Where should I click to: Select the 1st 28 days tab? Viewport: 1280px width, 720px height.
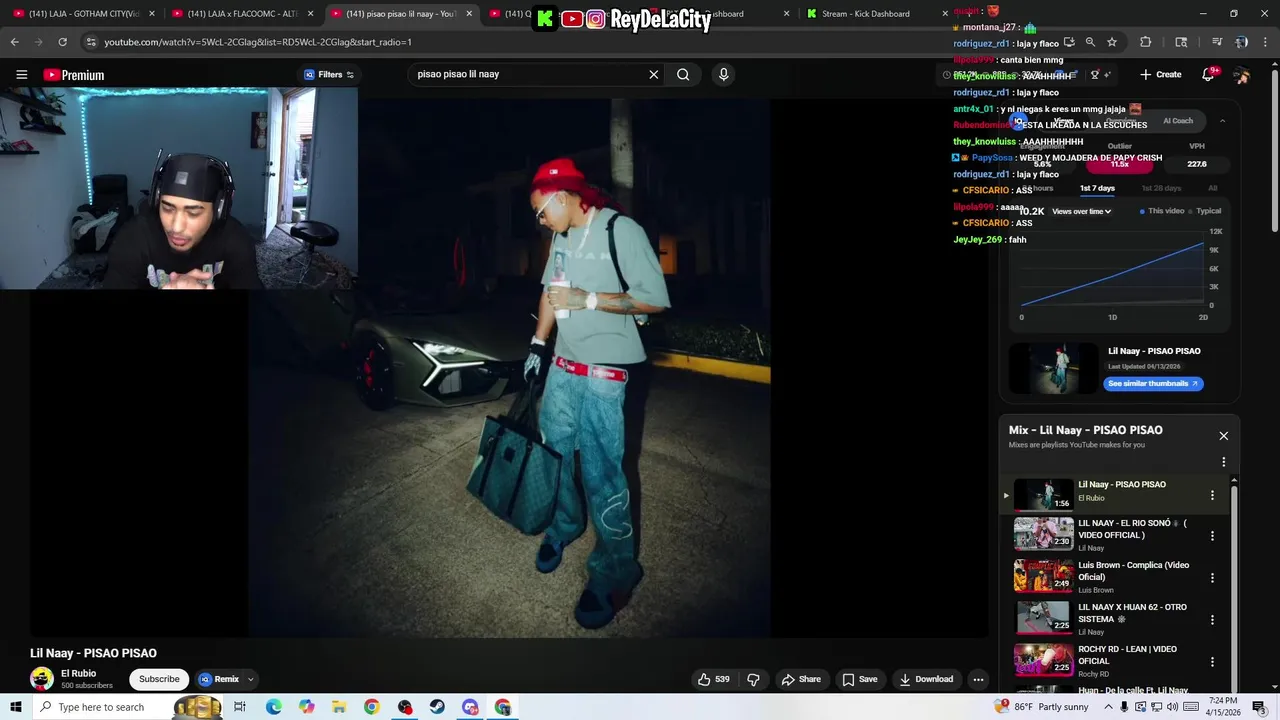pyautogui.click(x=1161, y=188)
